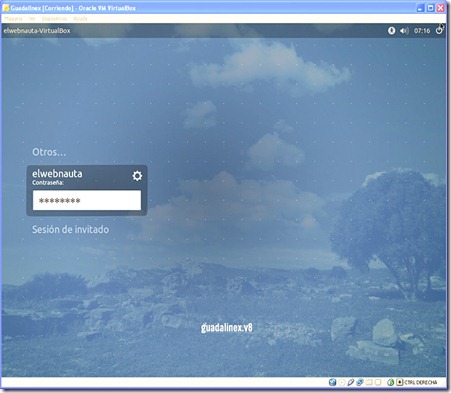Select the Otros... login option
This screenshot has height=393, width=451.
click(x=49, y=152)
